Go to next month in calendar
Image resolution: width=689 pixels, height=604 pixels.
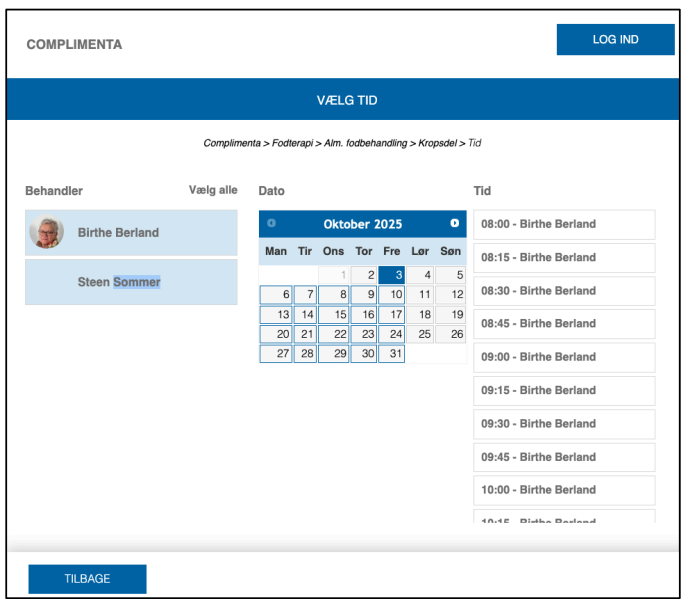(454, 224)
